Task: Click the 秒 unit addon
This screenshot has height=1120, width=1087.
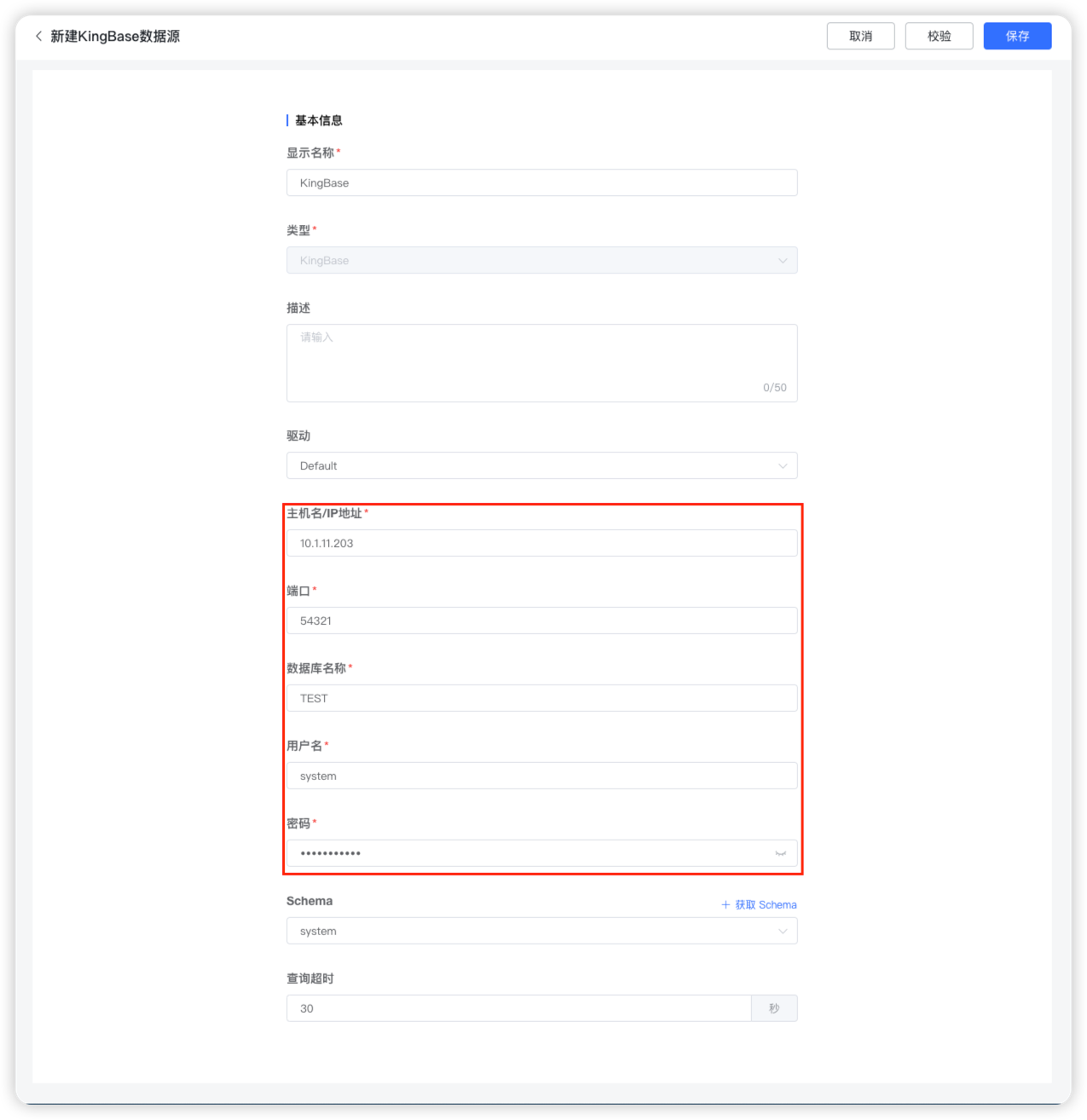Action: click(774, 1008)
